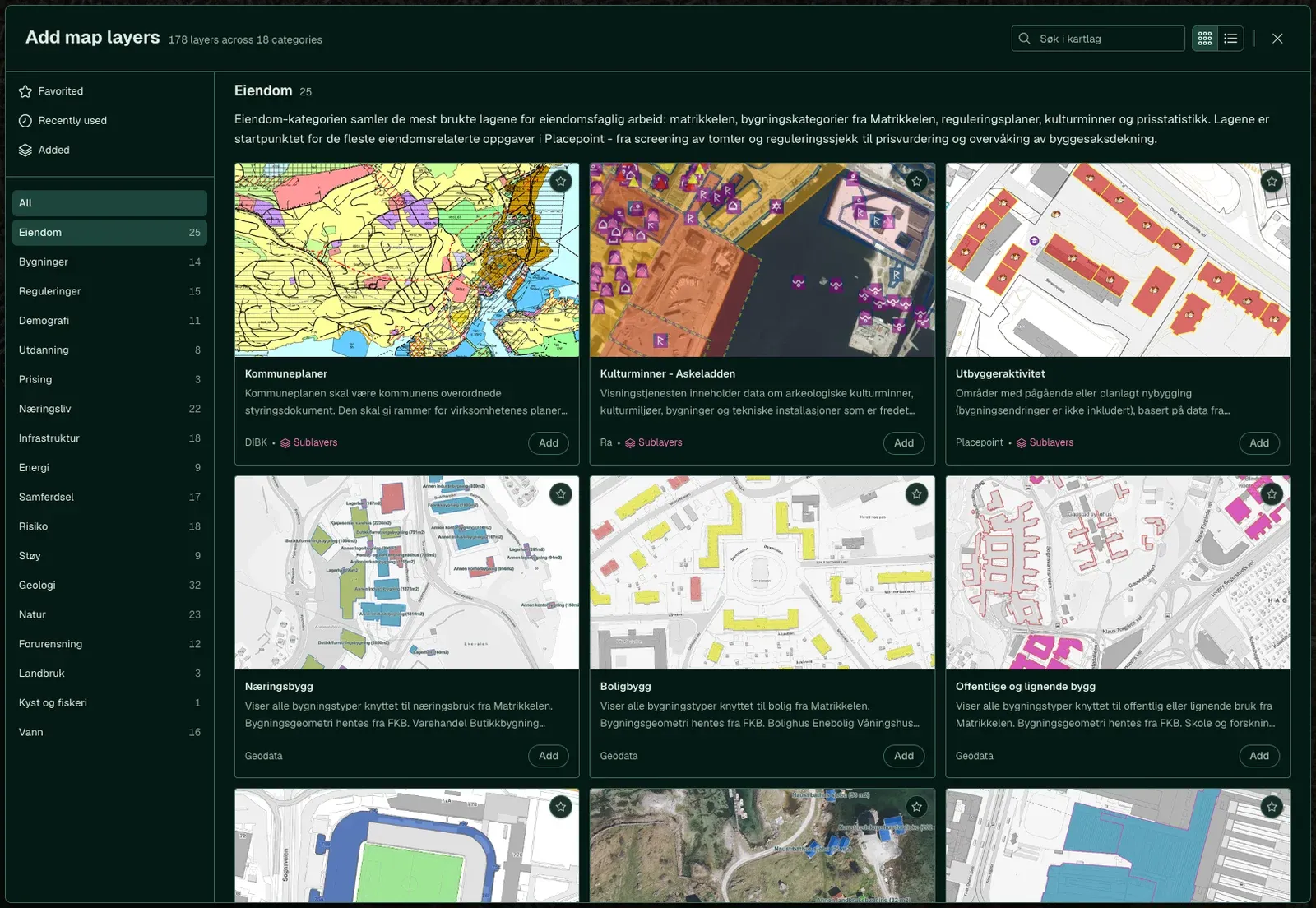
Task: Add the Boligbygg layer
Action: tap(904, 756)
